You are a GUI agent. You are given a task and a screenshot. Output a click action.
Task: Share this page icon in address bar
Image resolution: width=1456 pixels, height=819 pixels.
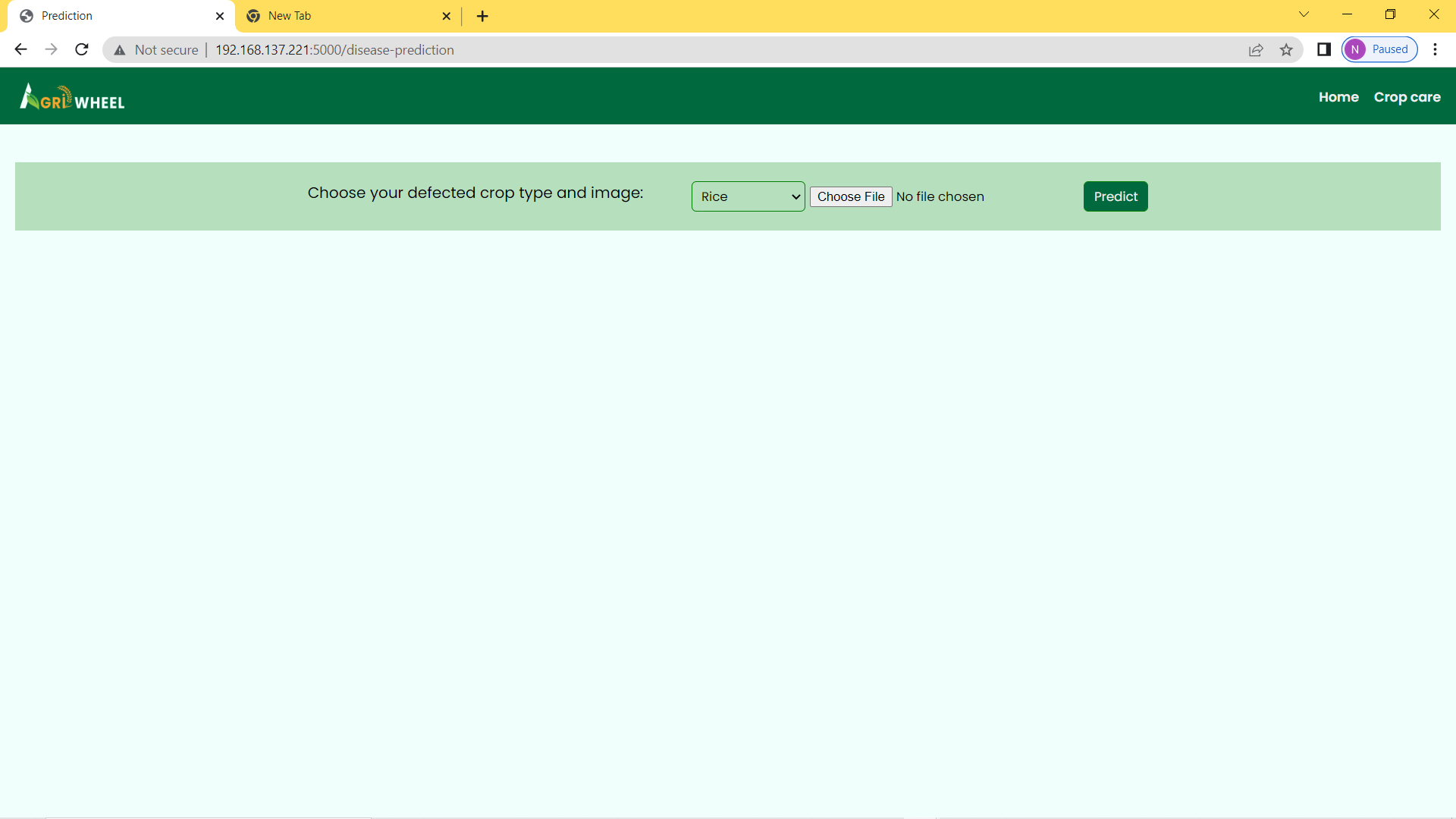click(1256, 50)
